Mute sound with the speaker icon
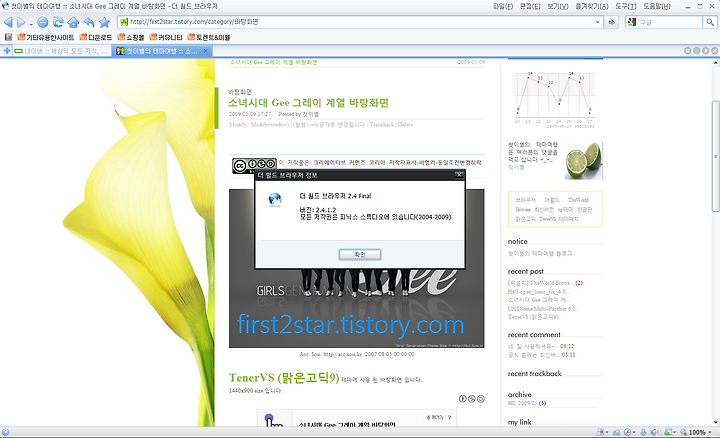Image resolution: width=720 pixels, height=438 pixels. click(x=654, y=432)
